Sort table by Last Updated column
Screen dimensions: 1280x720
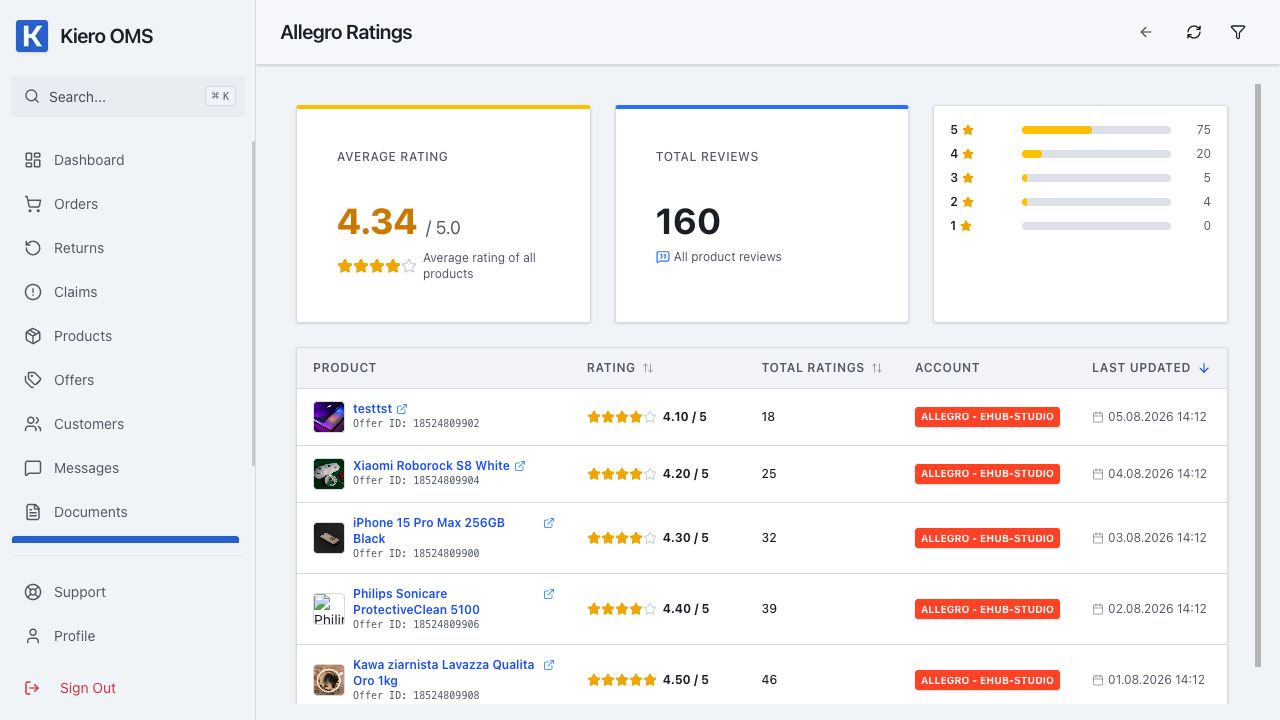(1204, 368)
